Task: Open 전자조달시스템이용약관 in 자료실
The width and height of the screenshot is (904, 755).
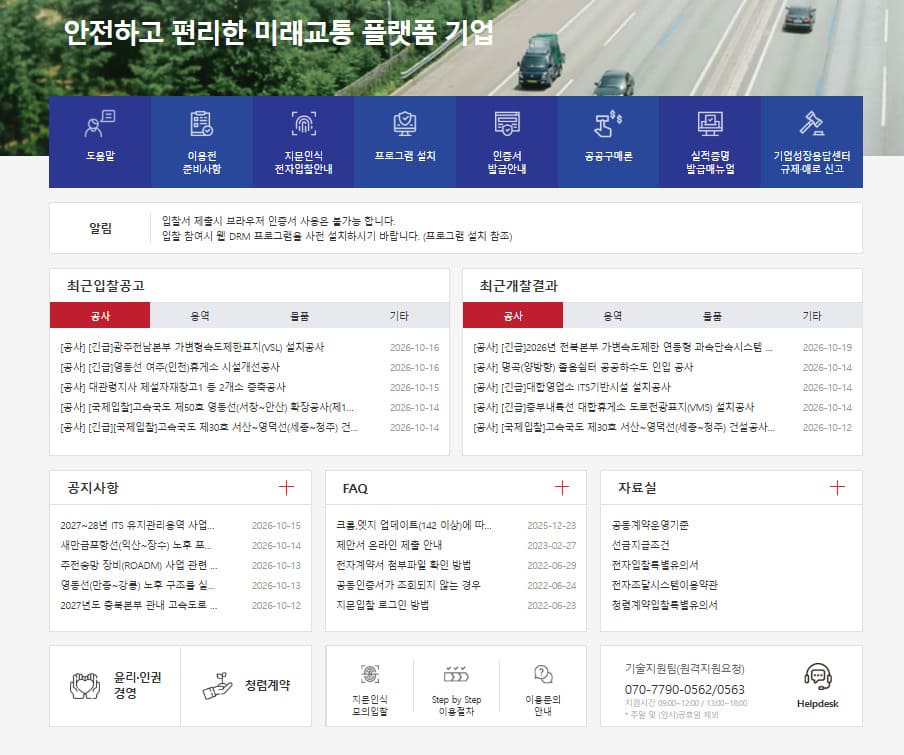Action: 664,585
